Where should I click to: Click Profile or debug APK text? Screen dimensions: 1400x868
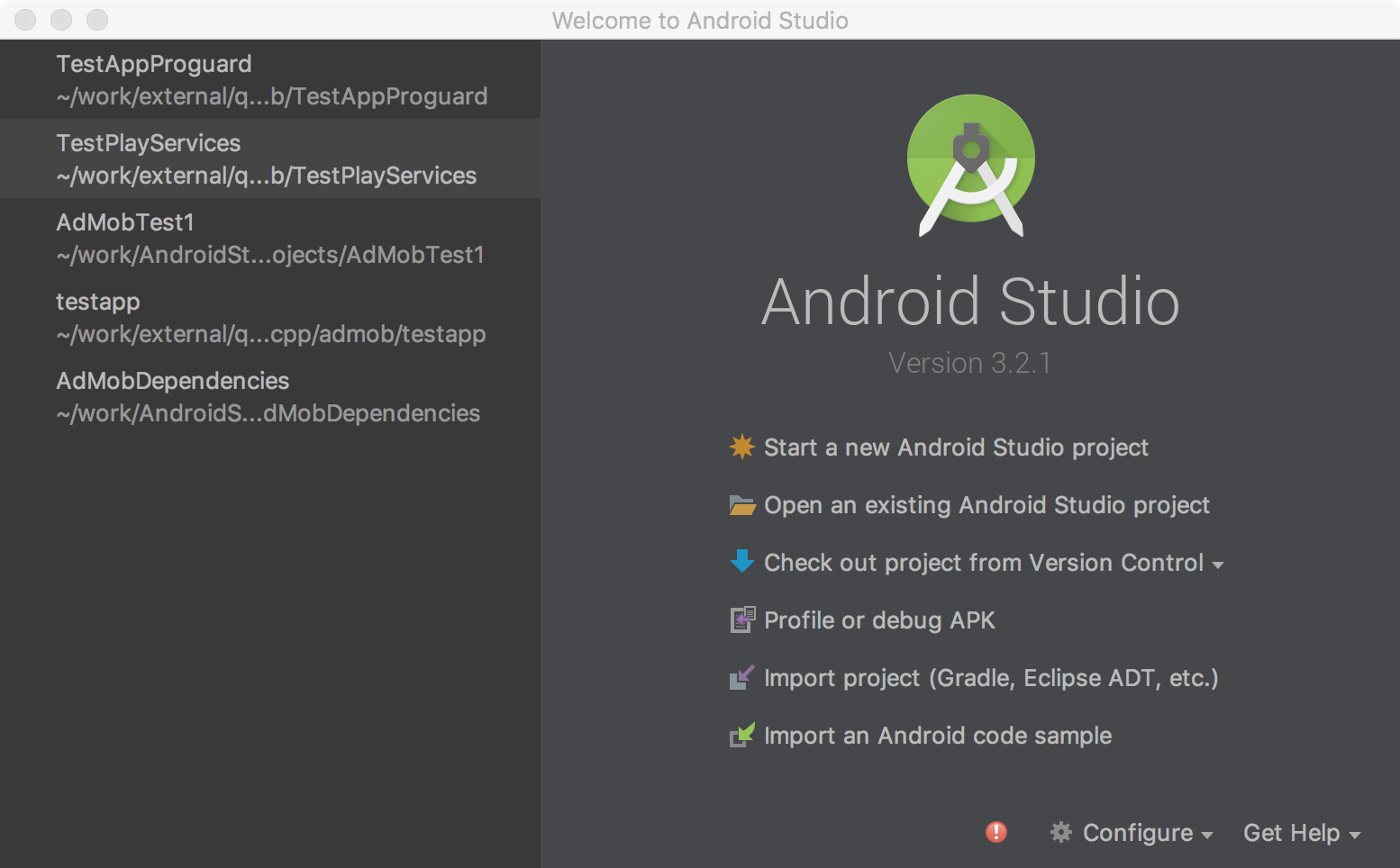878,619
